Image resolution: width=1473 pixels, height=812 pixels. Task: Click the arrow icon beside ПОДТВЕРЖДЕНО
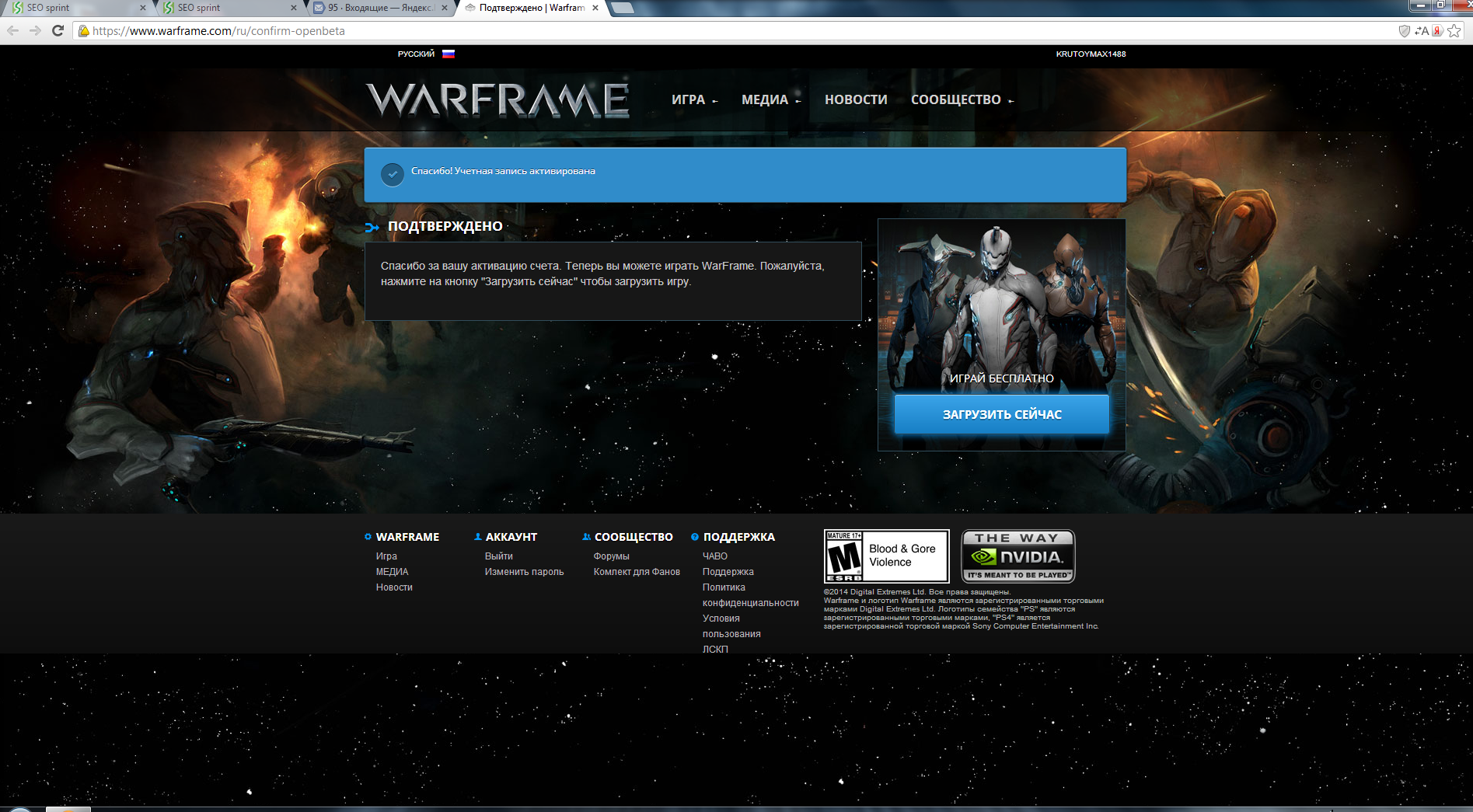(372, 227)
